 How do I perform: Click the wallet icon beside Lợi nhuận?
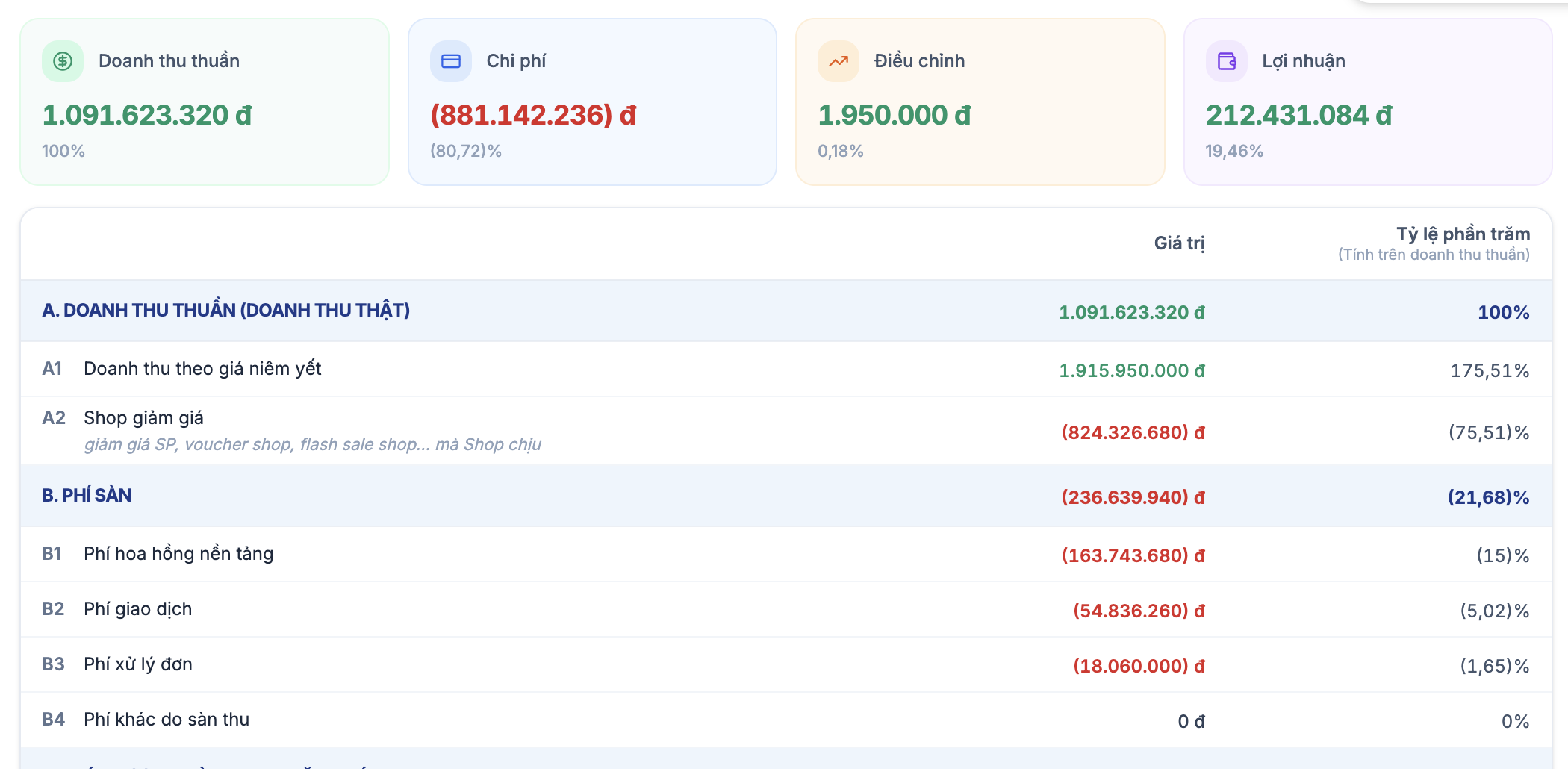(x=1227, y=61)
